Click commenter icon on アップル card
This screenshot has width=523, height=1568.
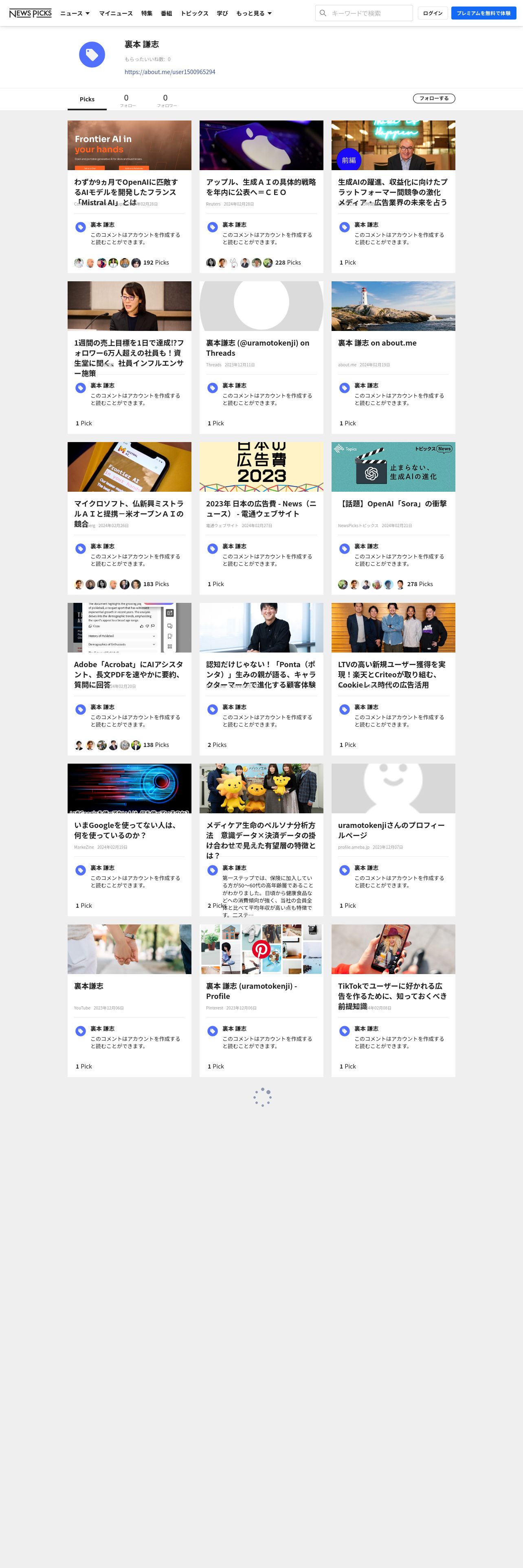click(213, 227)
